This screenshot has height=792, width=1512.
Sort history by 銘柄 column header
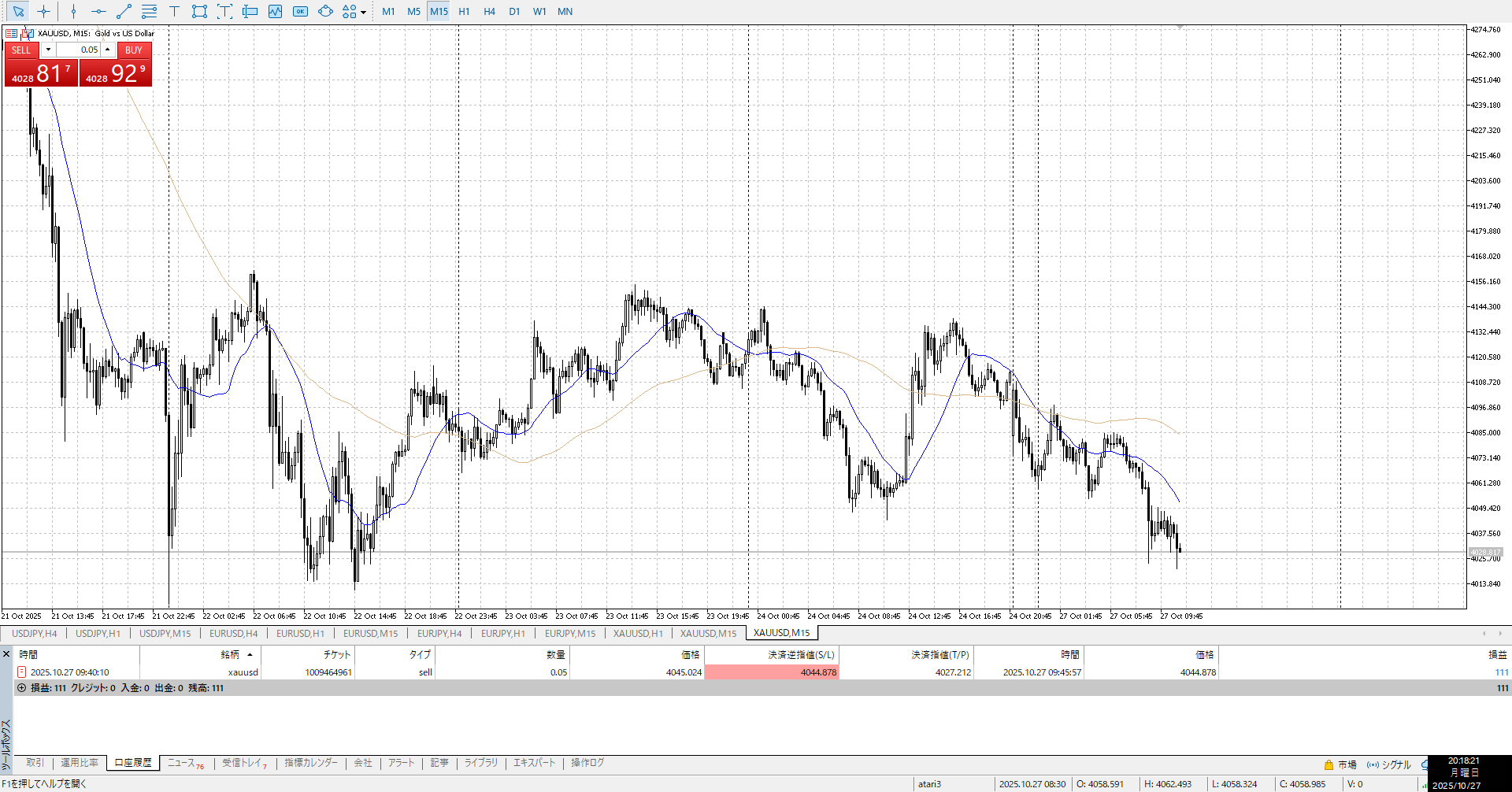coord(230,654)
